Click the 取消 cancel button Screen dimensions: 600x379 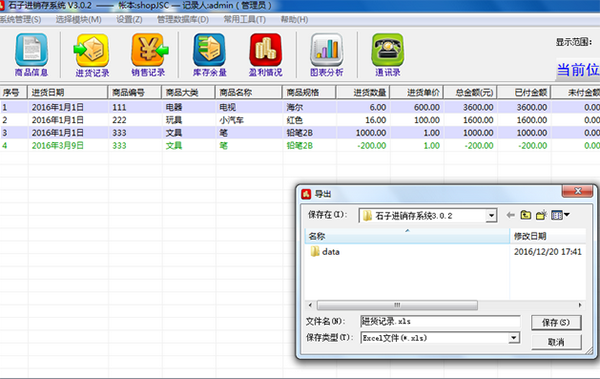556,341
